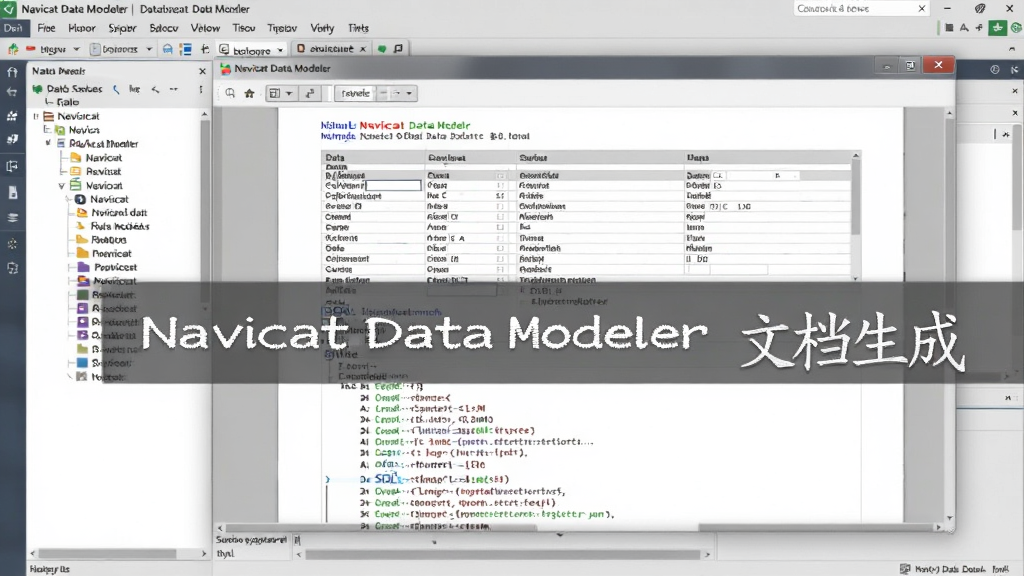Viewport: 1024px width, 576px height.
Task: Toggle the checkbox in the 'Gole' table row
Action: 500,248
